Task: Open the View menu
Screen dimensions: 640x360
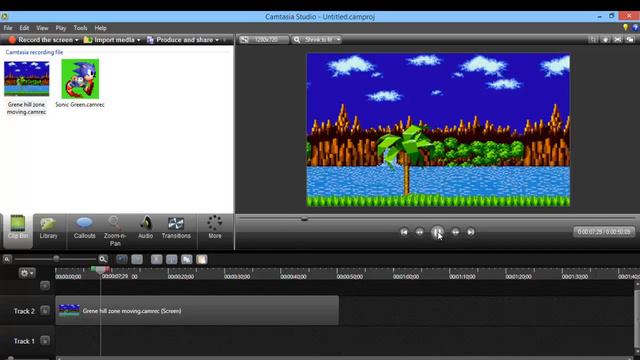Action: click(x=42, y=28)
